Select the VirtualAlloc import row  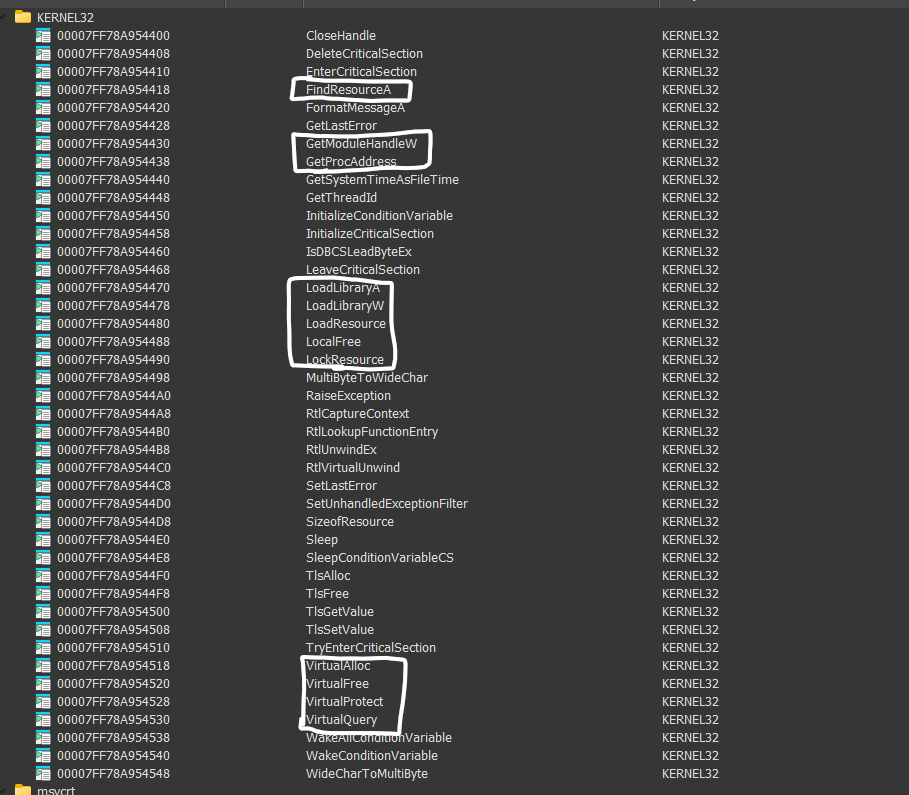[x=338, y=666]
